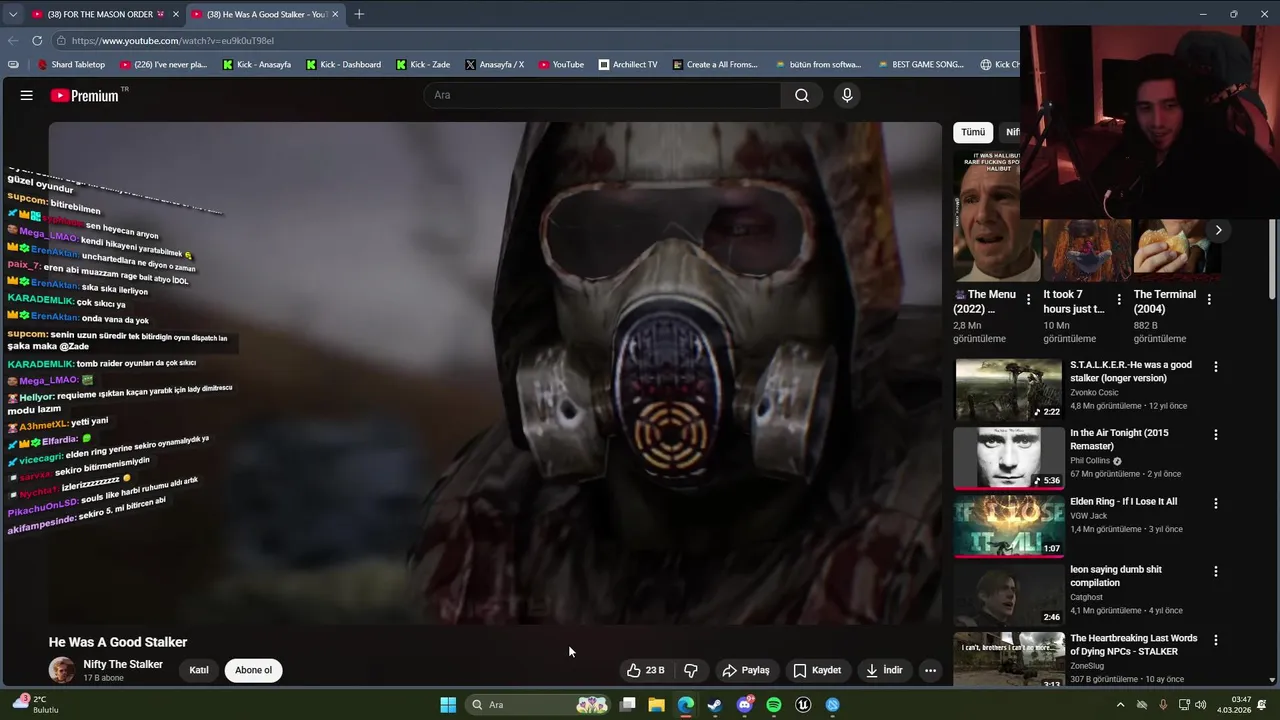The width and height of the screenshot is (1280, 720).
Task: Click the address bar URL
Action: (x=172, y=41)
